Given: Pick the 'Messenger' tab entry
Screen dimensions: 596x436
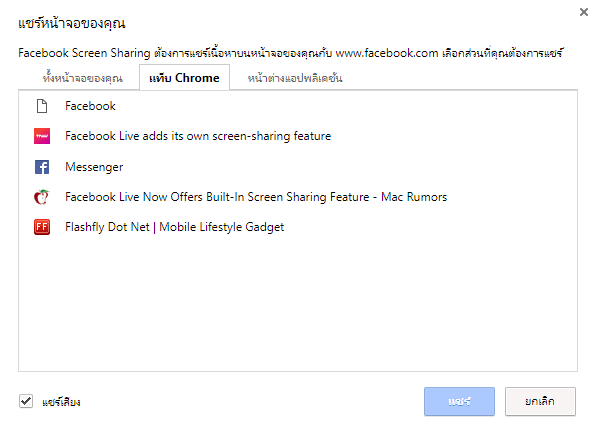Looking at the screenshot, I should pos(298,167).
